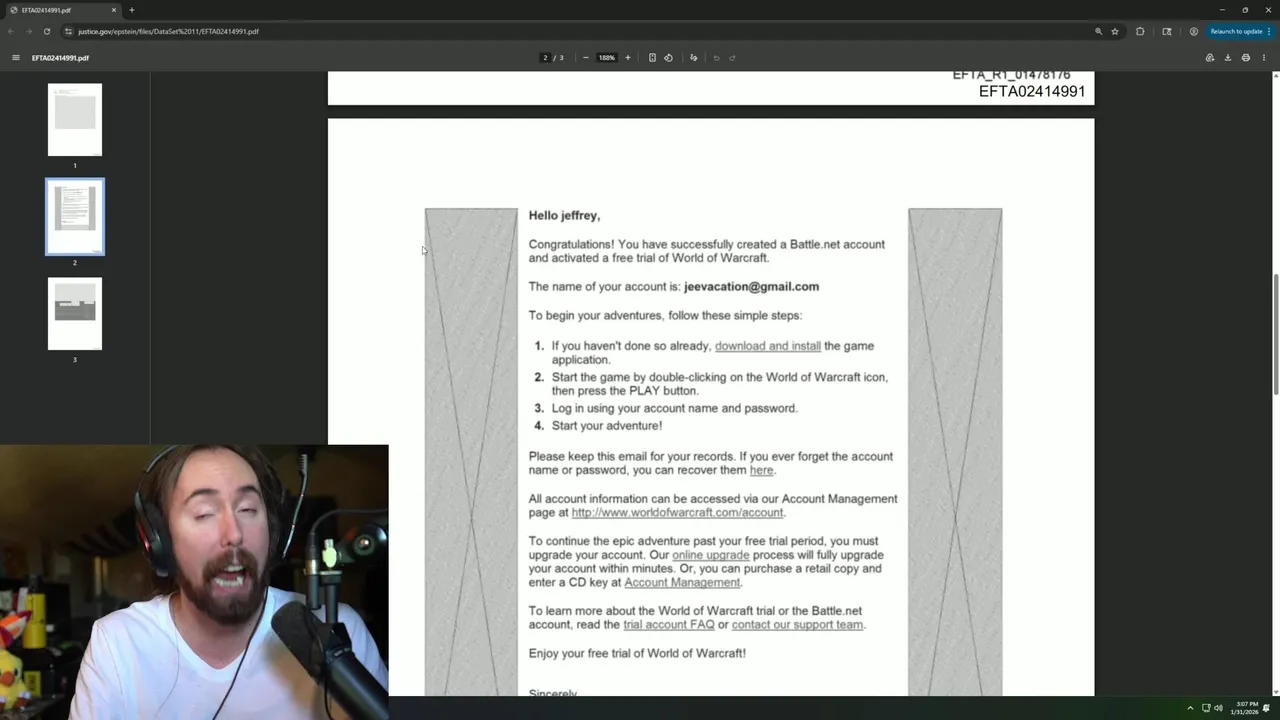This screenshot has height=720, width=1280.
Task: Open the 'Account Management' link
Action: pos(682,583)
